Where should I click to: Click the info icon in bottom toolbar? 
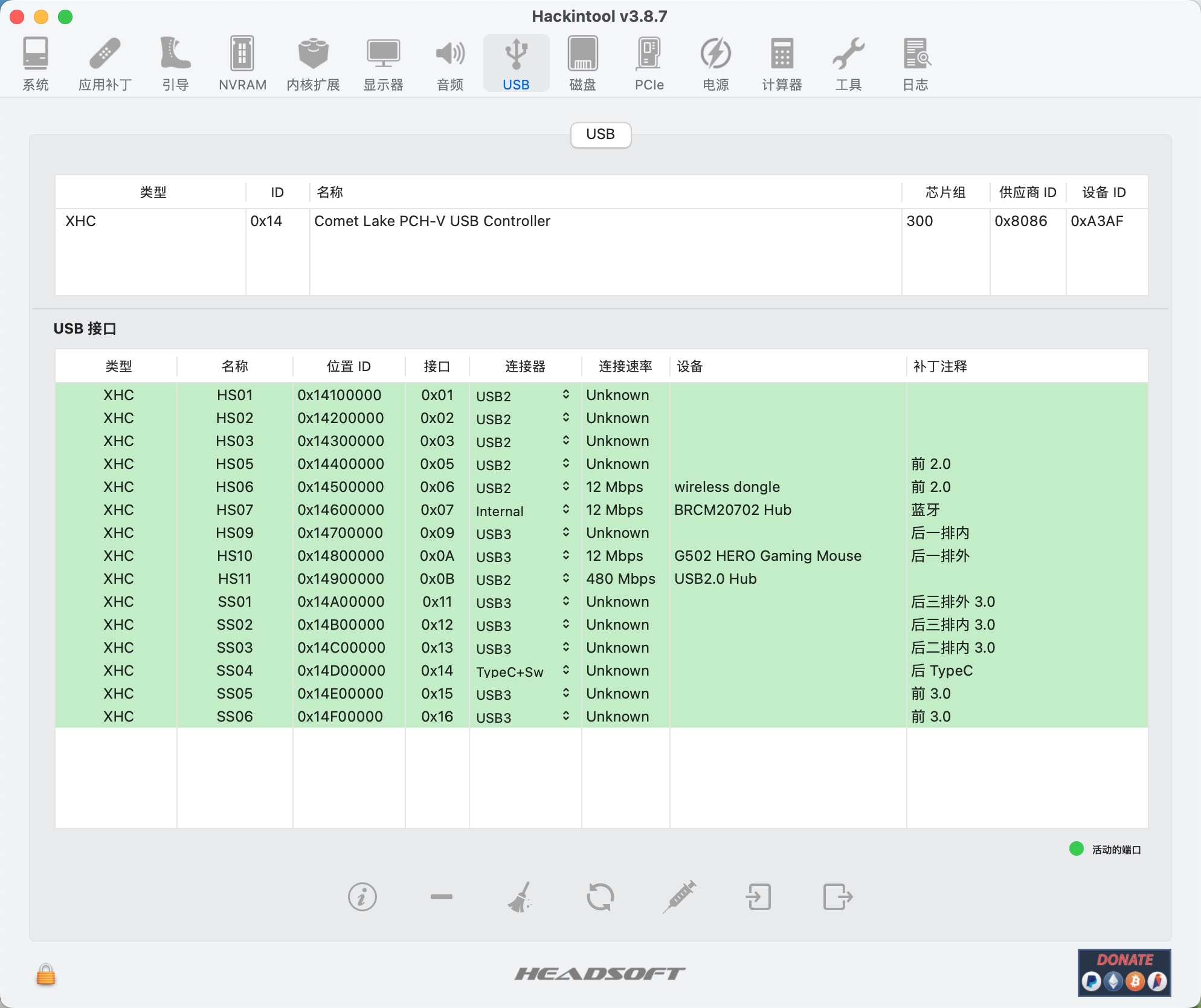click(x=362, y=897)
